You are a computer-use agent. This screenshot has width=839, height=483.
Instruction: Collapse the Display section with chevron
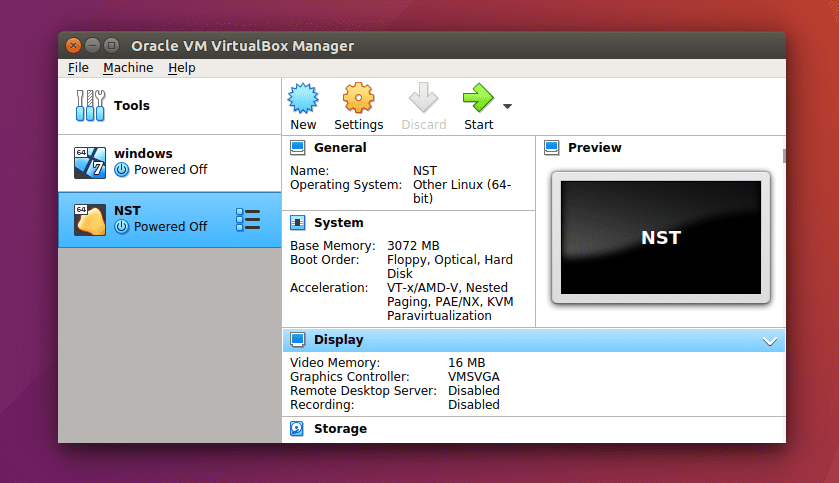[x=769, y=341]
